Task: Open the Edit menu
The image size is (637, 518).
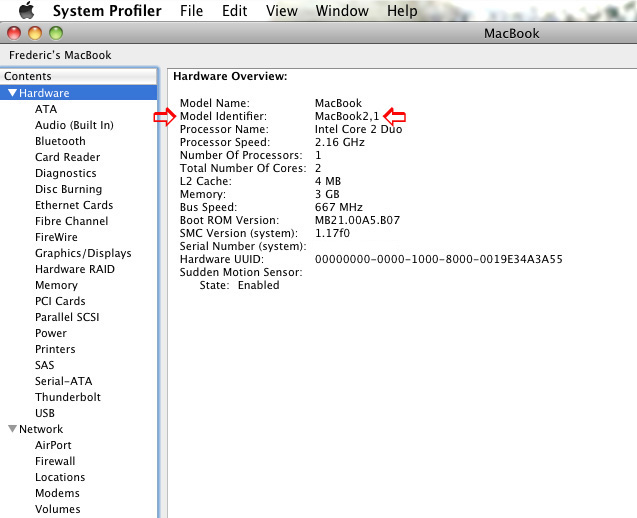Action: point(234,11)
